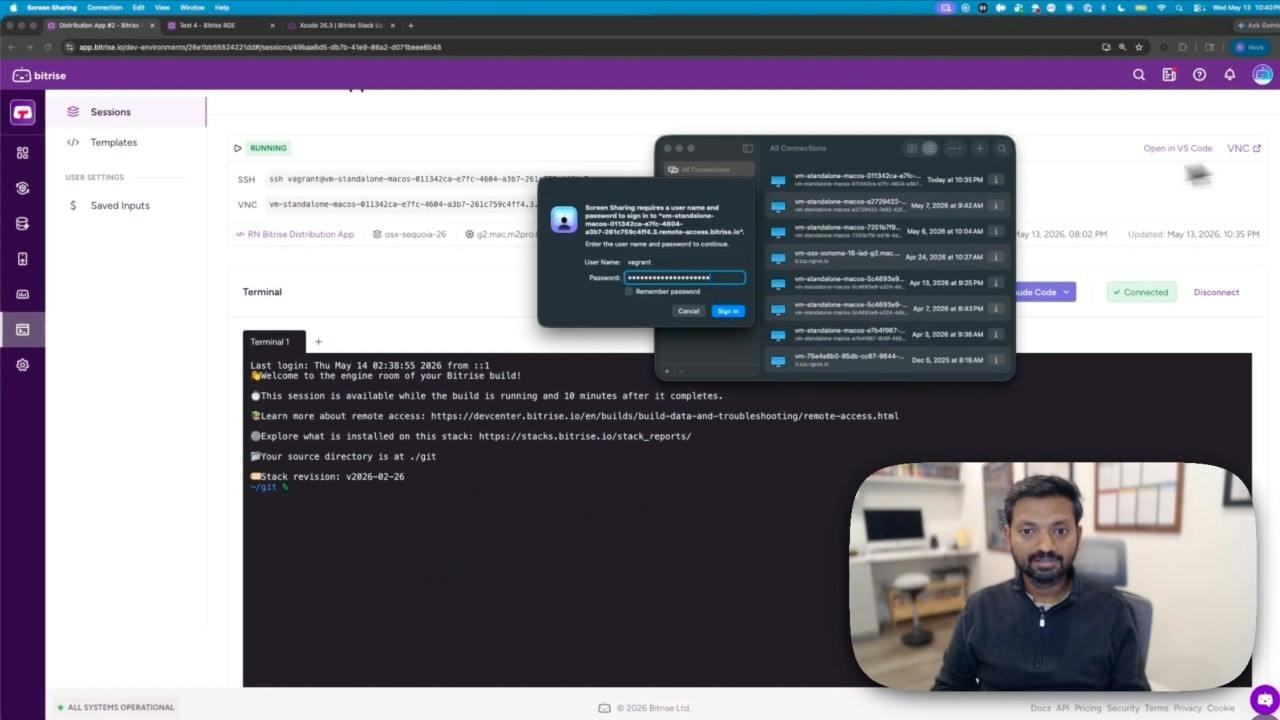Open the dashboard grid icon in sidebar
The image size is (1280, 720).
pyautogui.click(x=22, y=153)
